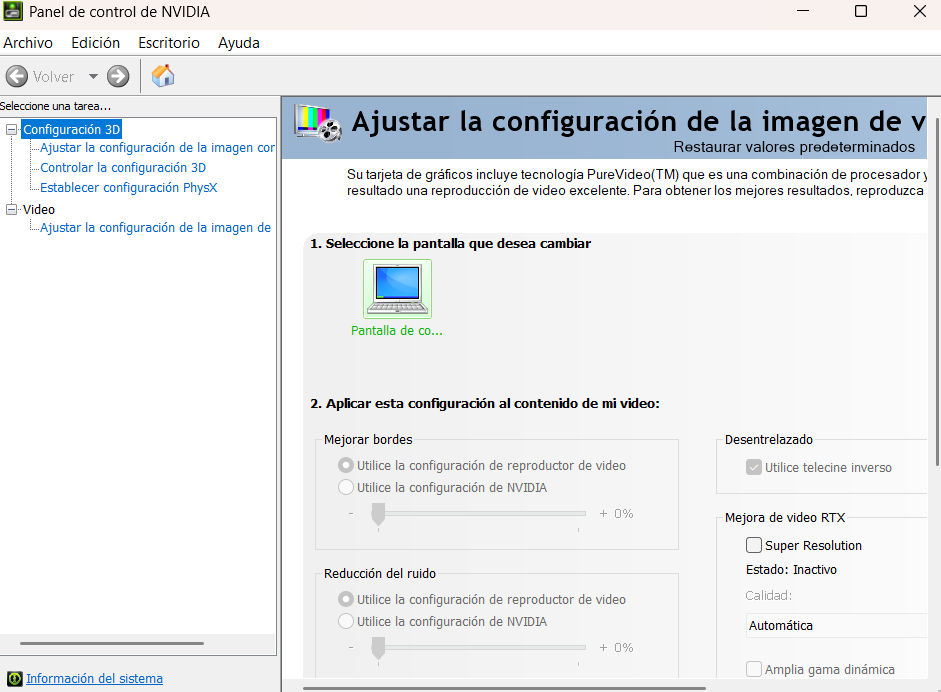Click '1. Seleccione la pantalla que desea cambiar' heading
This screenshot has width=941, height=692.
coord(450,244)
